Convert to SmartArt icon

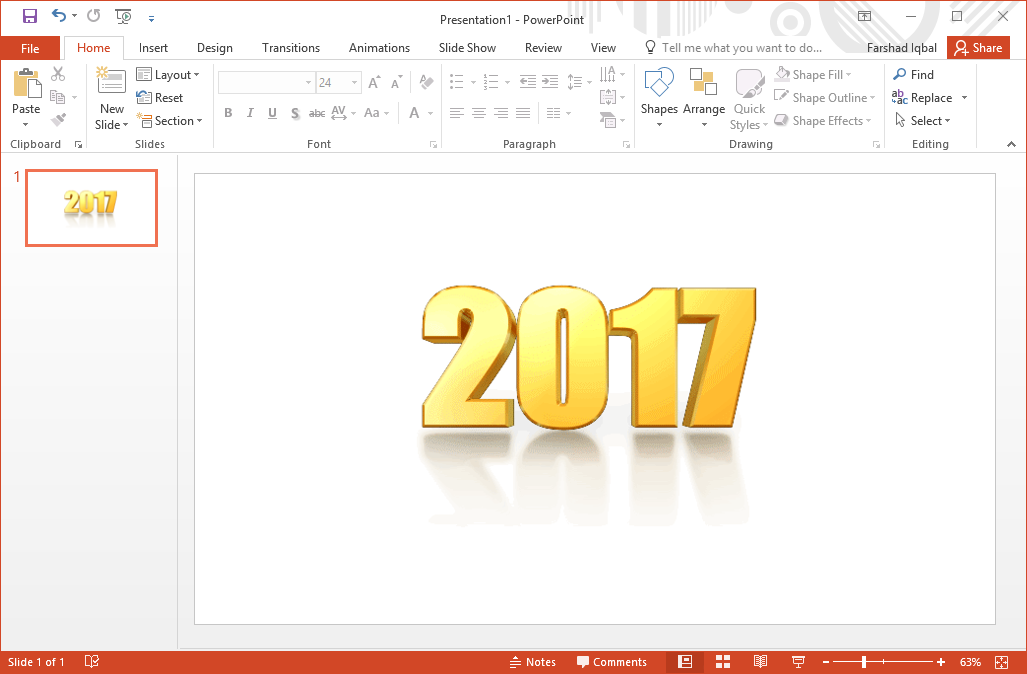pos(608,120)
